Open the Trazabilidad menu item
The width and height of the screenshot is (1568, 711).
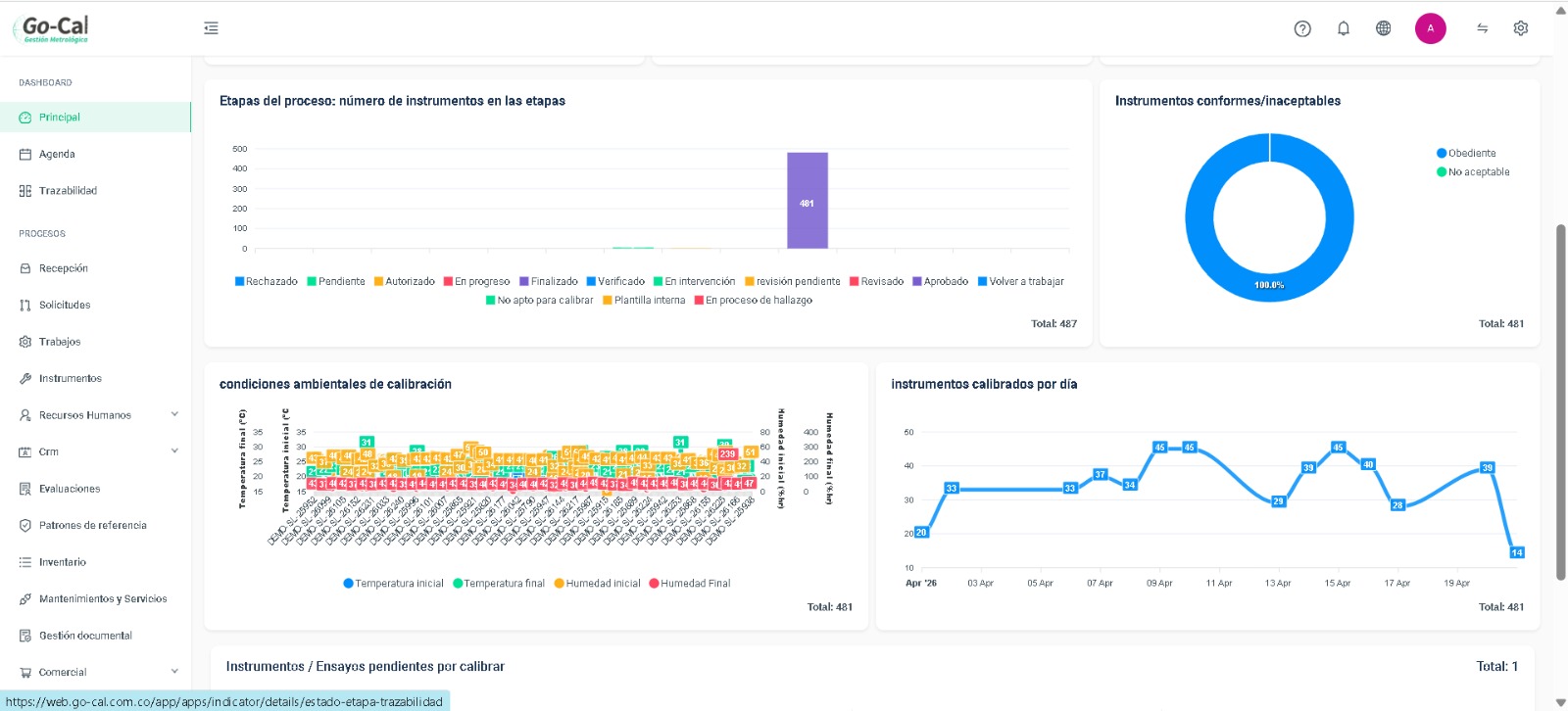pos(95,191)
